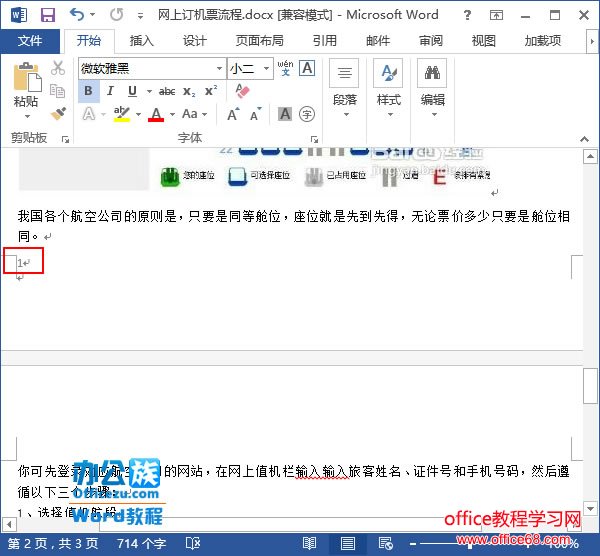Viewport: 600px width, 556px height.
Task: Open phonetic guide wén icon
Action: 285,68
